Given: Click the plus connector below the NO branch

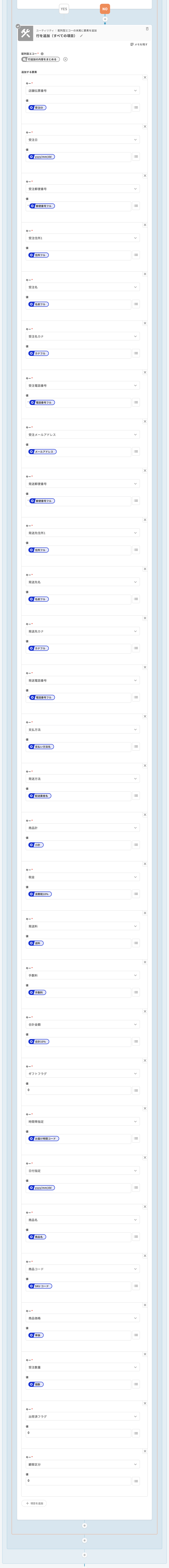Looking at the screenshot, I should 105,19.
